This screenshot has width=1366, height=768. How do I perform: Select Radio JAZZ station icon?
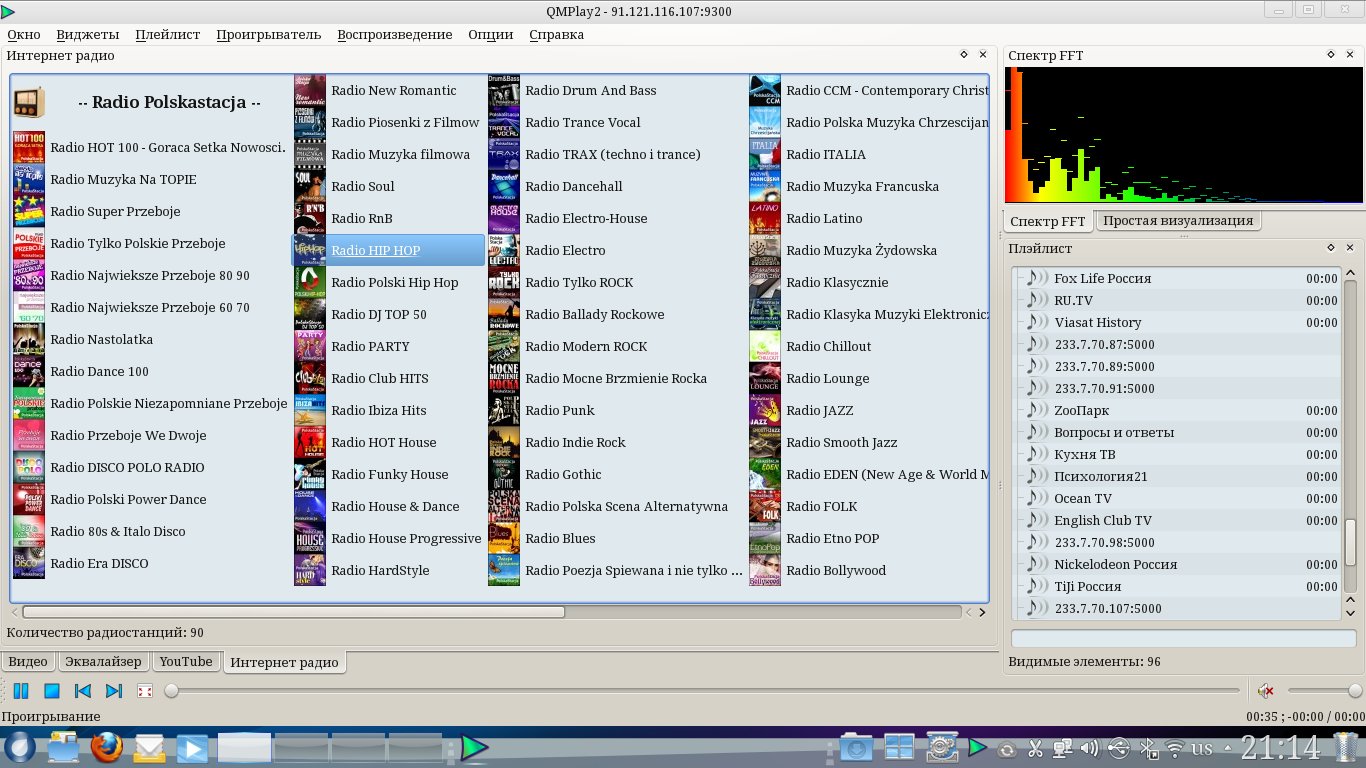pyautogui.click(x=765, y=410)
